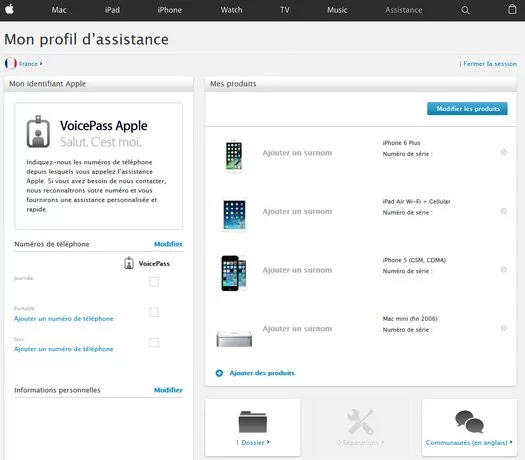The image size is (525, 460).
Task: Open Communautés (en anglais) link
Action: pos(469,443)
